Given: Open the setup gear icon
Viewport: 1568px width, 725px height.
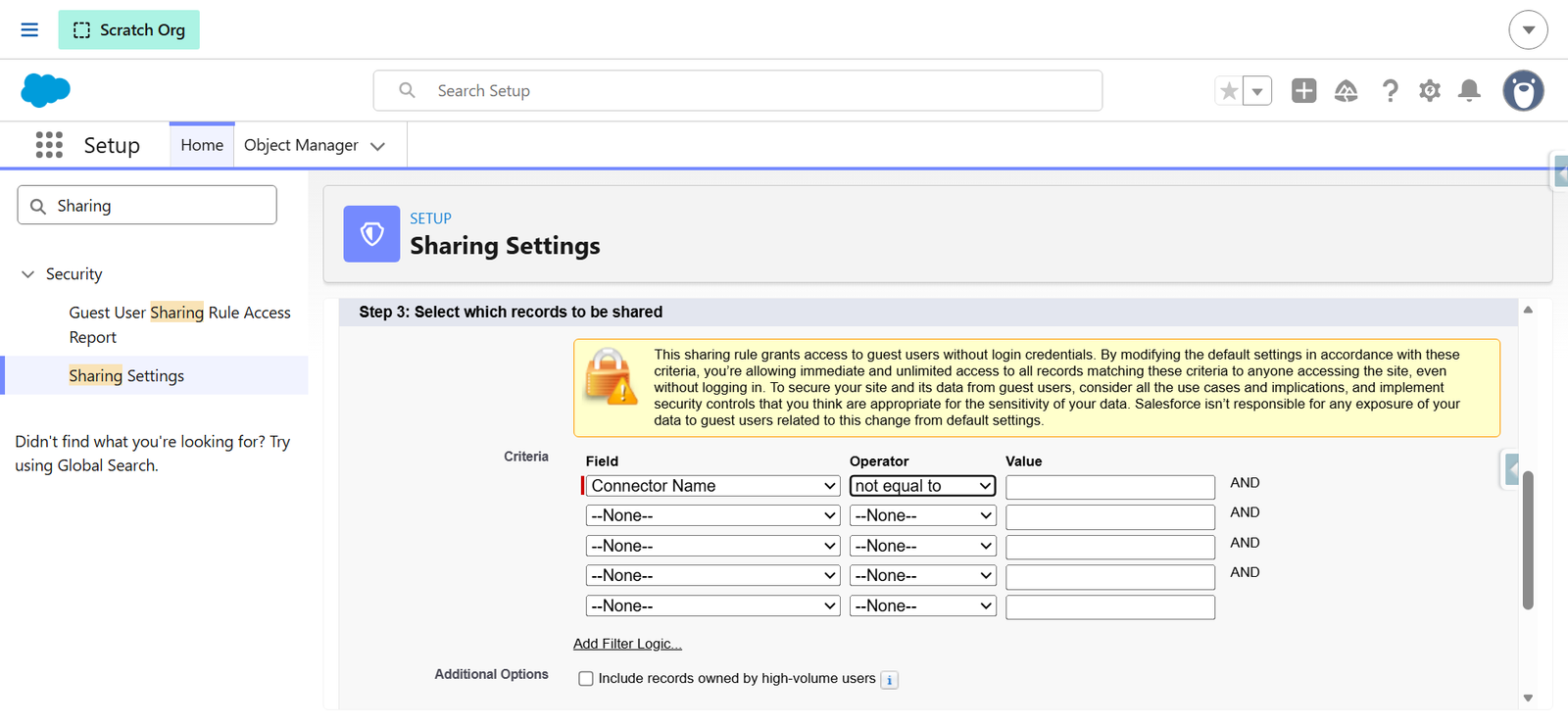Looking at the screenshot, I should pos(1430,90).
